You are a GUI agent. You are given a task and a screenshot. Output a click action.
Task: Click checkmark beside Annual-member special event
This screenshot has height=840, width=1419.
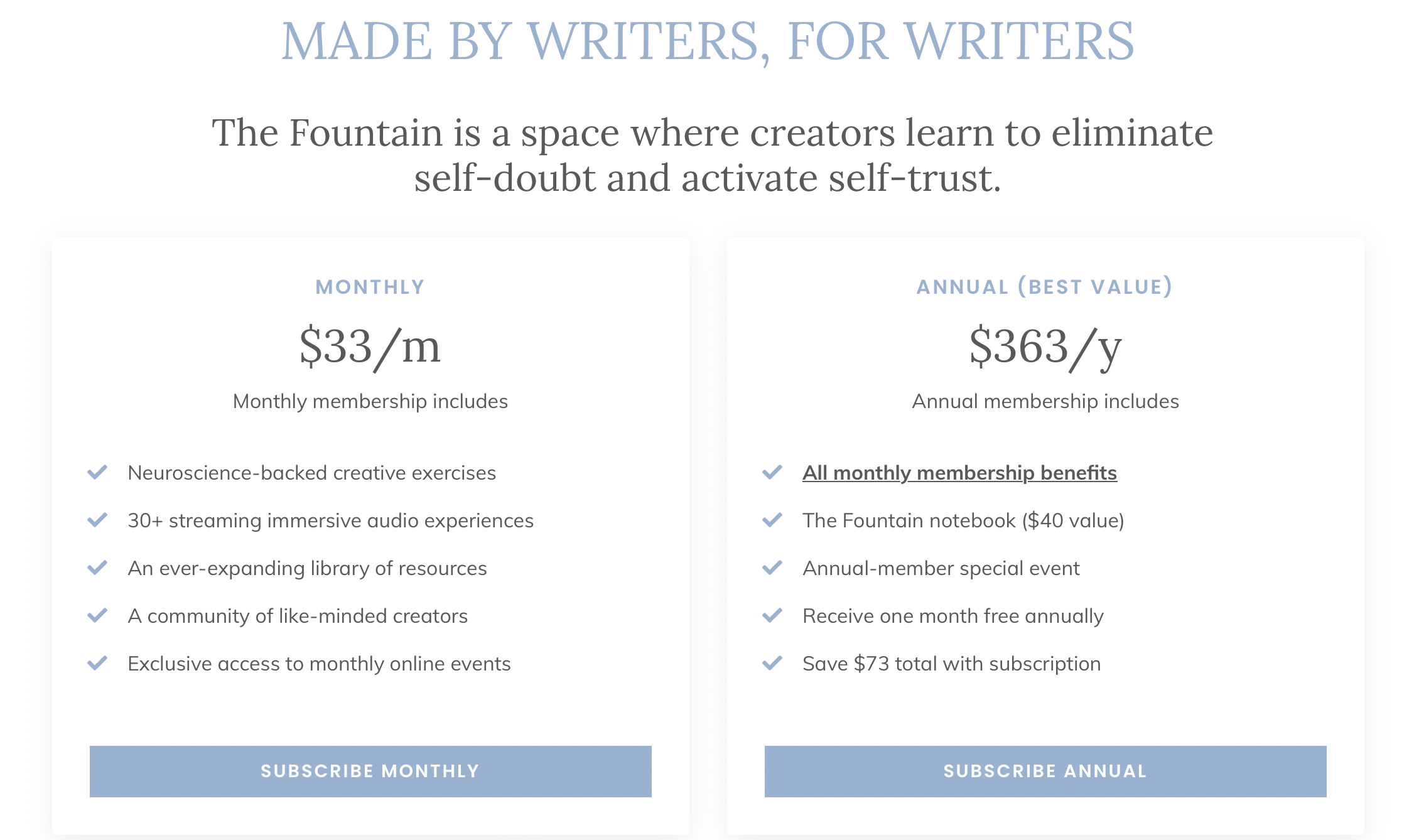pyautogui.click(x=772, y=567)
